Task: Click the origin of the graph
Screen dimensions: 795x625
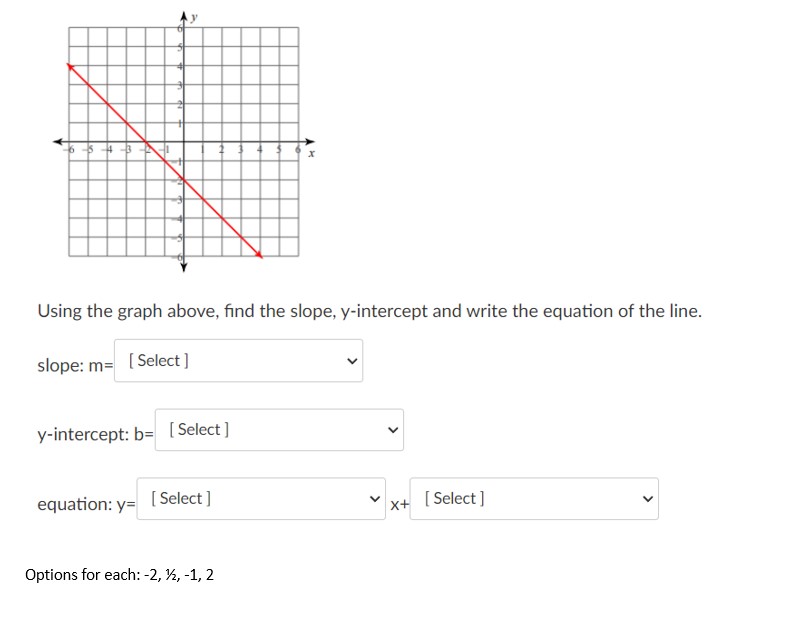Action: (x=184, y=141)
